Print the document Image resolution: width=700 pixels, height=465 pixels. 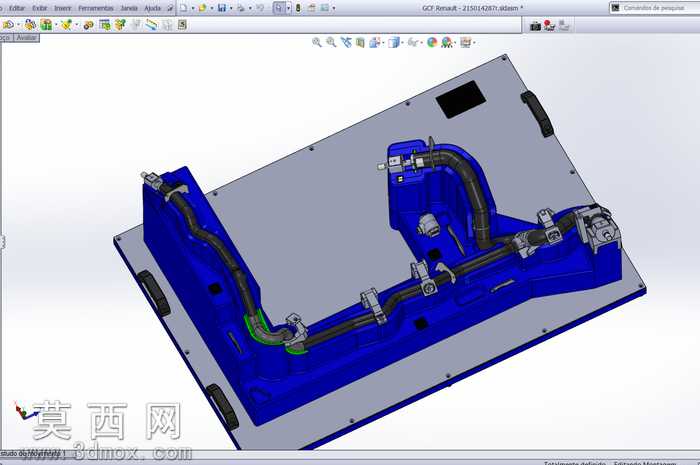pos(240,8)
